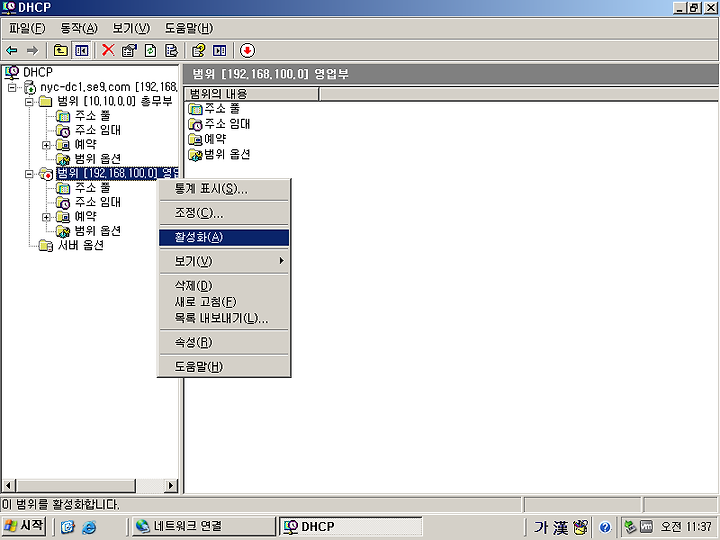Open the 보기(V) submenu in context menu
Image resolution: width=720 pixels, height=540 pixels.
coord(224,261)
